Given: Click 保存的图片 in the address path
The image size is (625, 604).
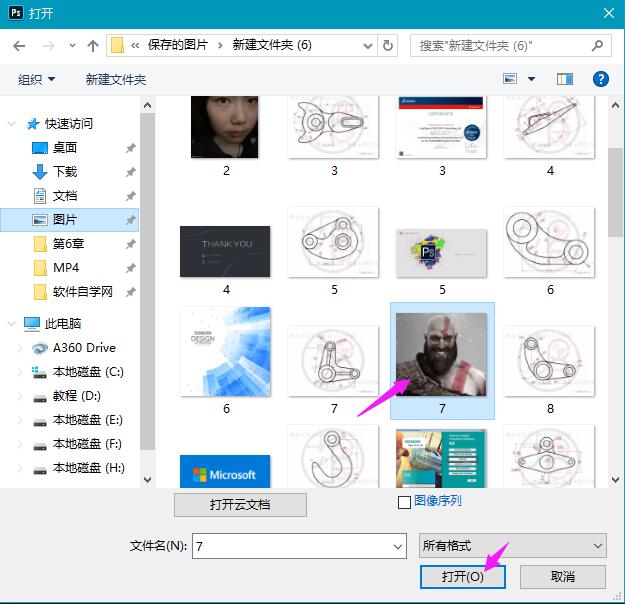Looking at the screenshot, I should (178, 45).
